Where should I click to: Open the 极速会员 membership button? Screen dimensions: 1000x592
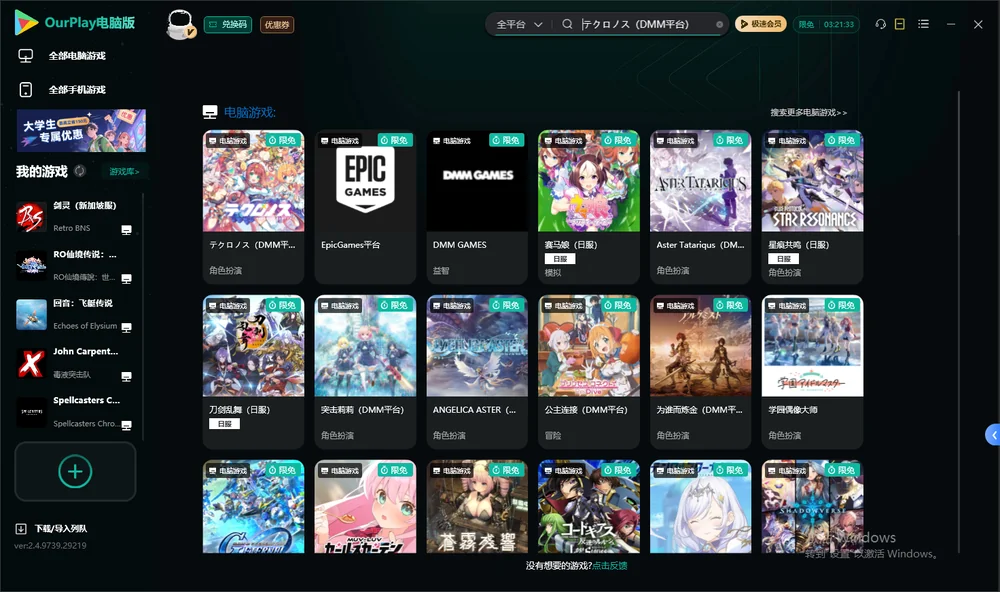click(x=760, y=24)
